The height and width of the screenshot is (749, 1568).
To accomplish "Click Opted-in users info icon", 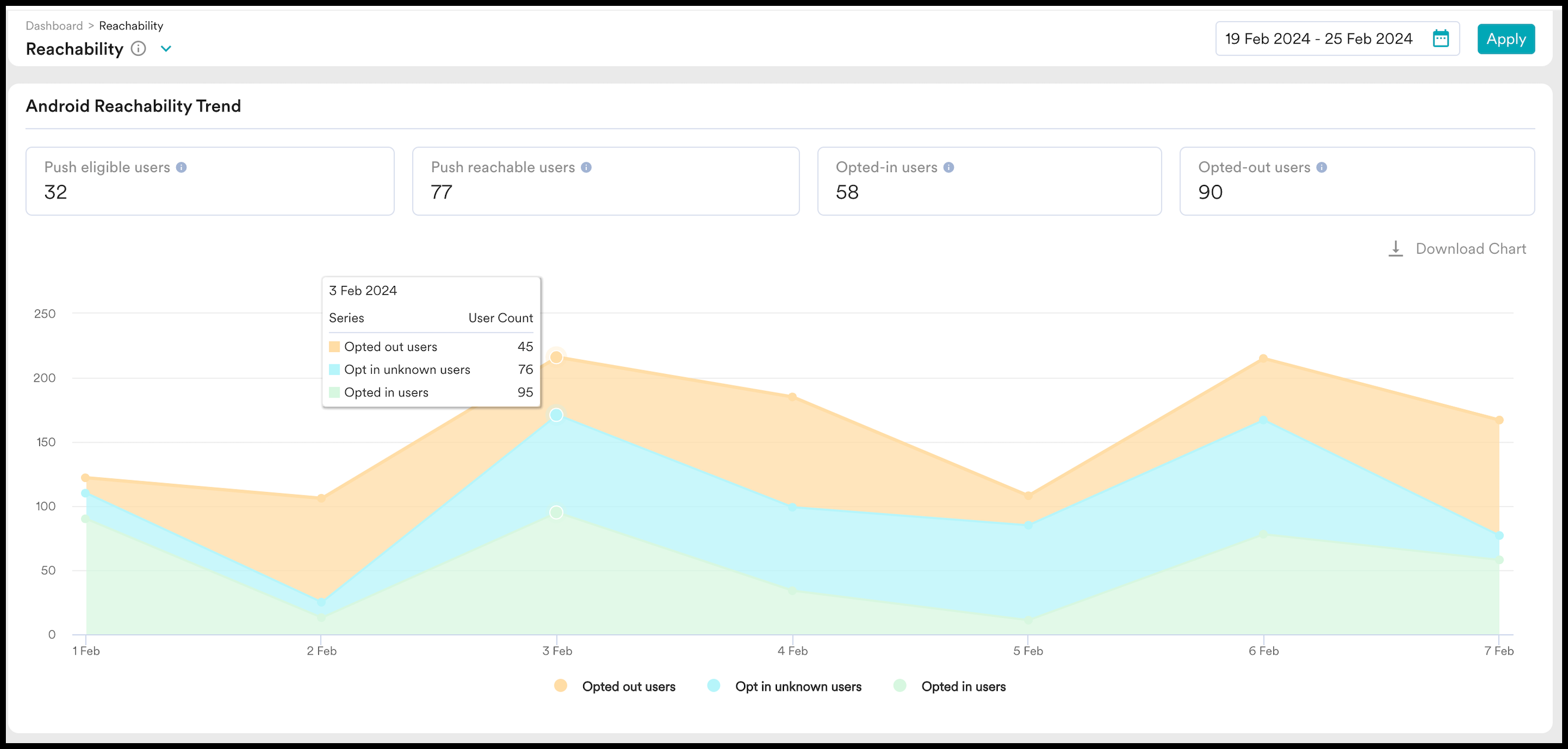I will click(x=948, y=167).
